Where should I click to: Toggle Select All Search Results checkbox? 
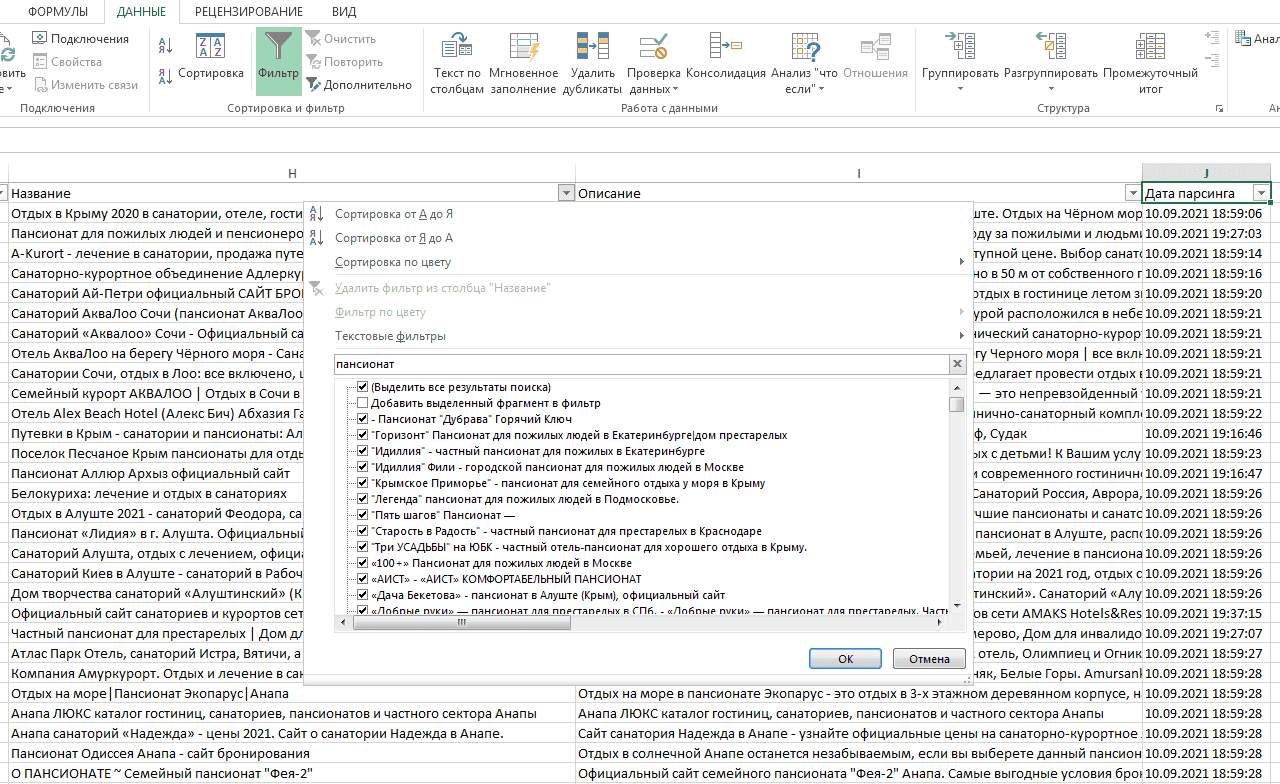(363, 387)
